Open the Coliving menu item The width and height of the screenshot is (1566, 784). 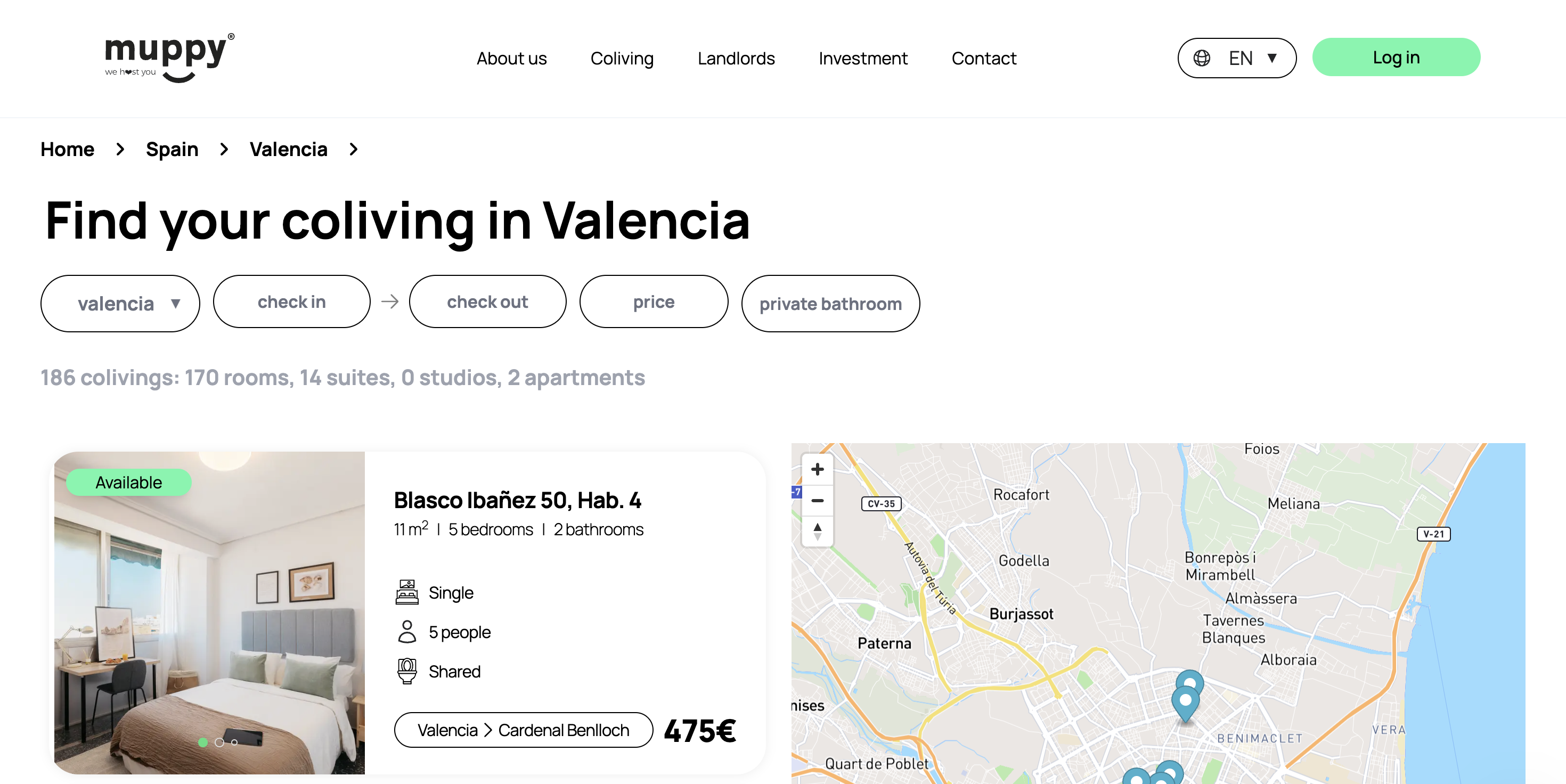tap(622, 59)
